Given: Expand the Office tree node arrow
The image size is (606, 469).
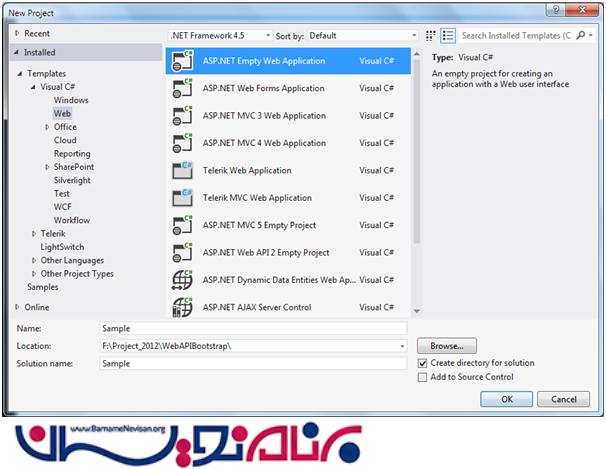Looking at the screenshot, I should pos(47,127).
